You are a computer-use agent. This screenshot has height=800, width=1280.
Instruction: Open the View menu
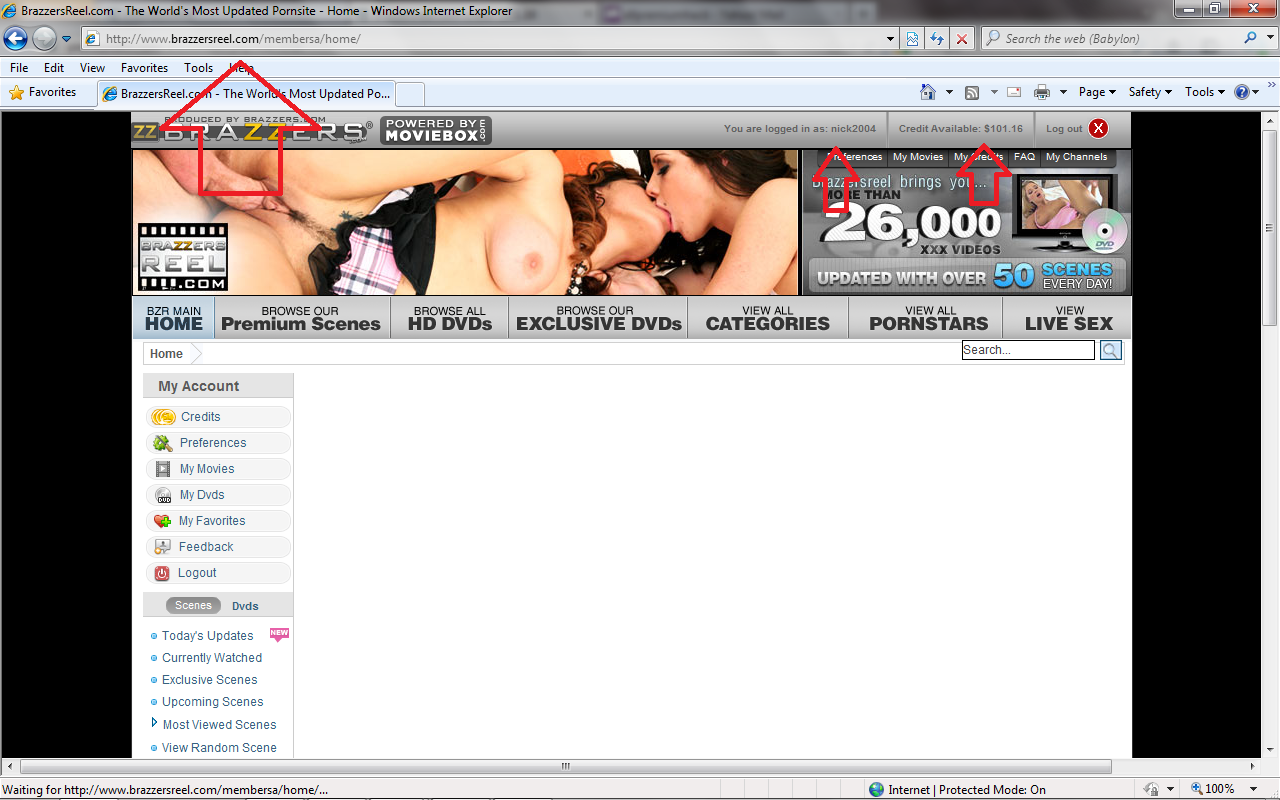coord(92,68)
